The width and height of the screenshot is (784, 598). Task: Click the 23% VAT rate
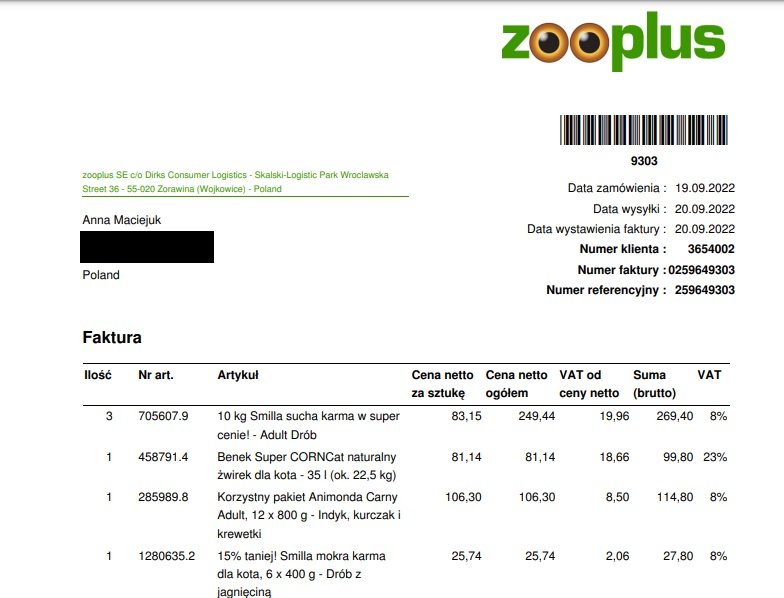point(715,457)
